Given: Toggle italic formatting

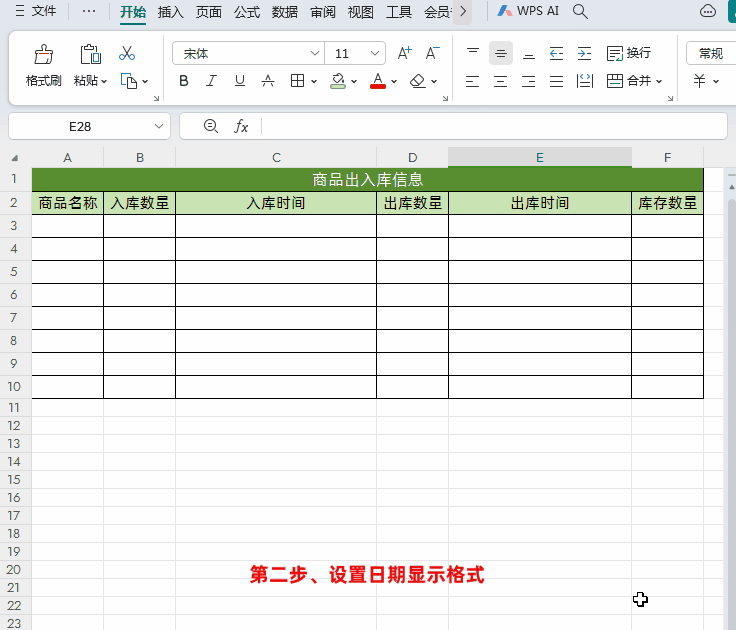Looking at the screenshot, I should pyautogui.click(x=212, y=81).
